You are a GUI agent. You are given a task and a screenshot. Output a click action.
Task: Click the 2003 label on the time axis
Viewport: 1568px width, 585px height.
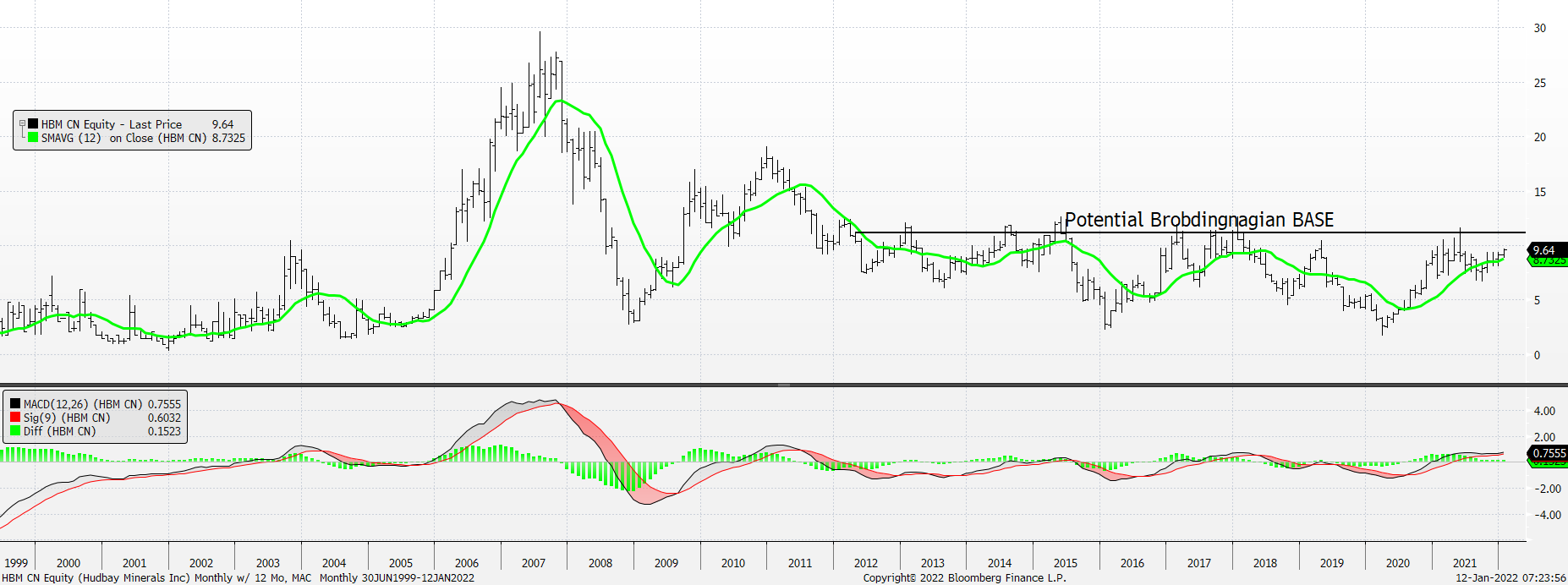268,563
